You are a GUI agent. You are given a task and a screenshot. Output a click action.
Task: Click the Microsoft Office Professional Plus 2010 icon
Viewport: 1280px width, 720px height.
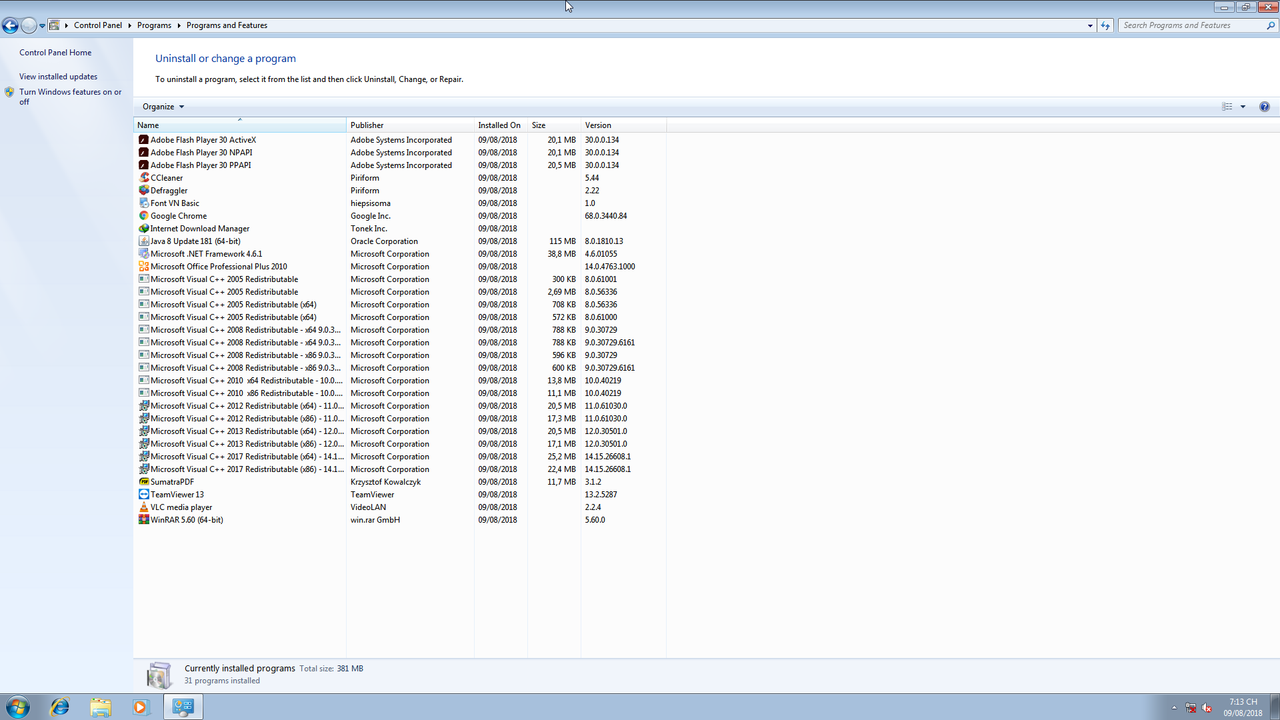[x=144, y=267]
